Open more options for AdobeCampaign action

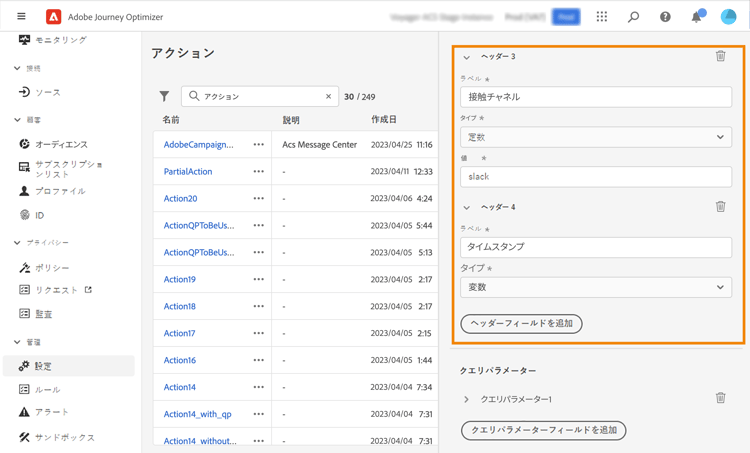259,144
